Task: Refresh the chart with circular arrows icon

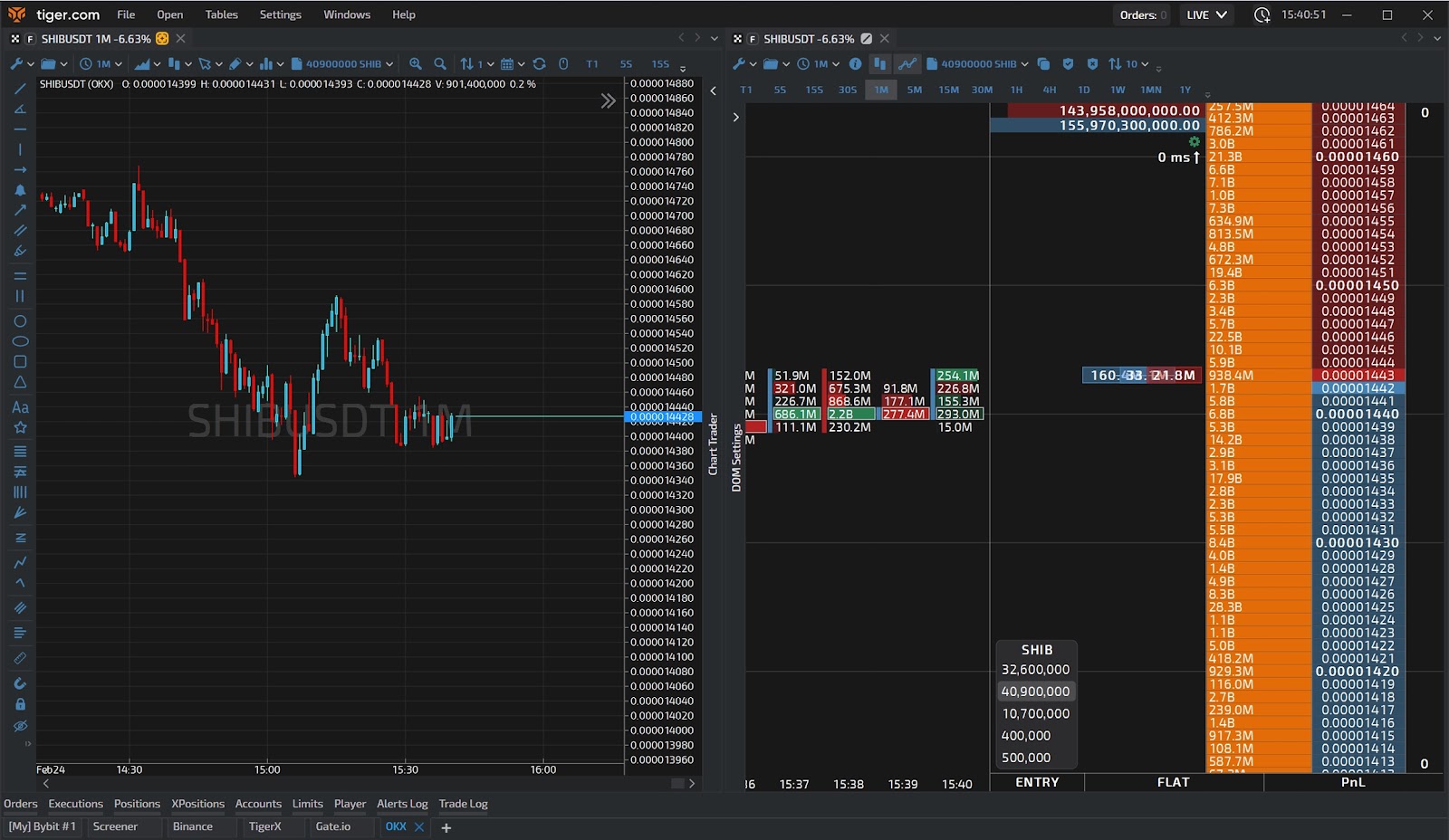Action: [x=540, y=64]
